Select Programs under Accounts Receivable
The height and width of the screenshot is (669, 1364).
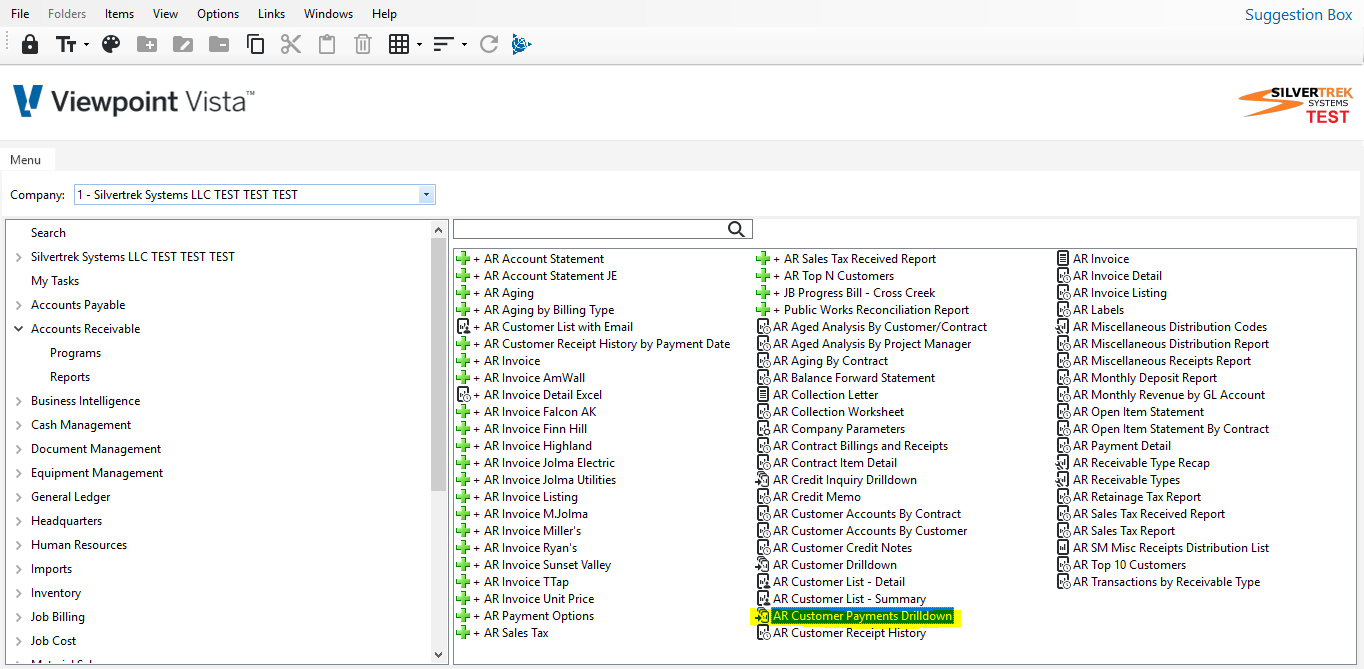pyautogui.click(x=76, y=353)
